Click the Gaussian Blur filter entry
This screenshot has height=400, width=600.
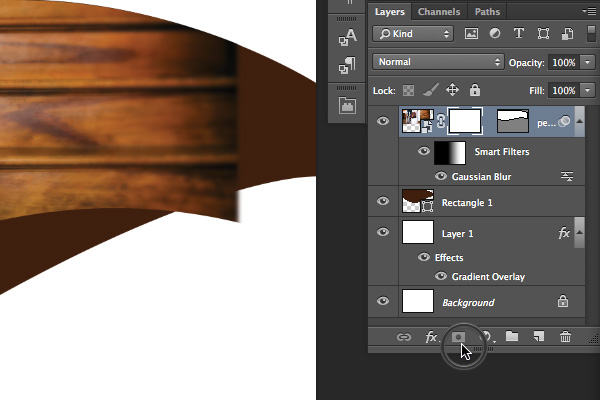tap(481, 176)
